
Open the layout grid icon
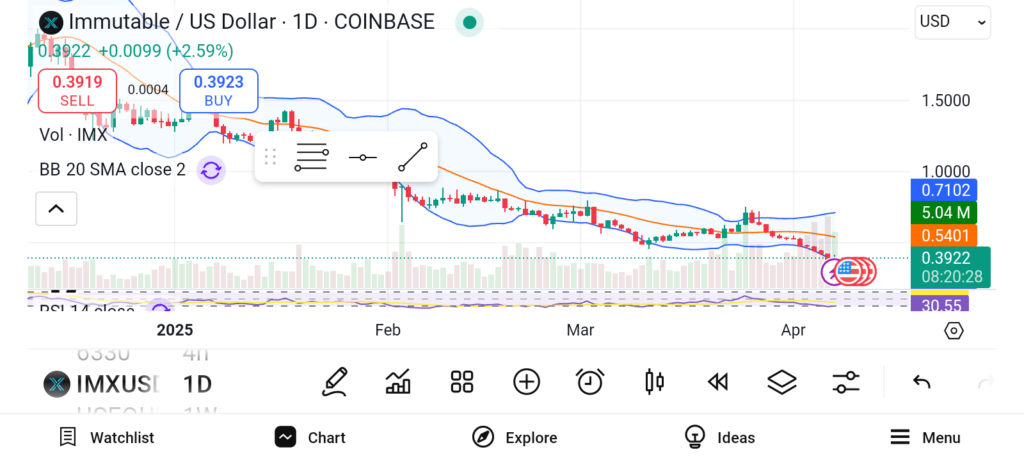[x=461, y=381]
